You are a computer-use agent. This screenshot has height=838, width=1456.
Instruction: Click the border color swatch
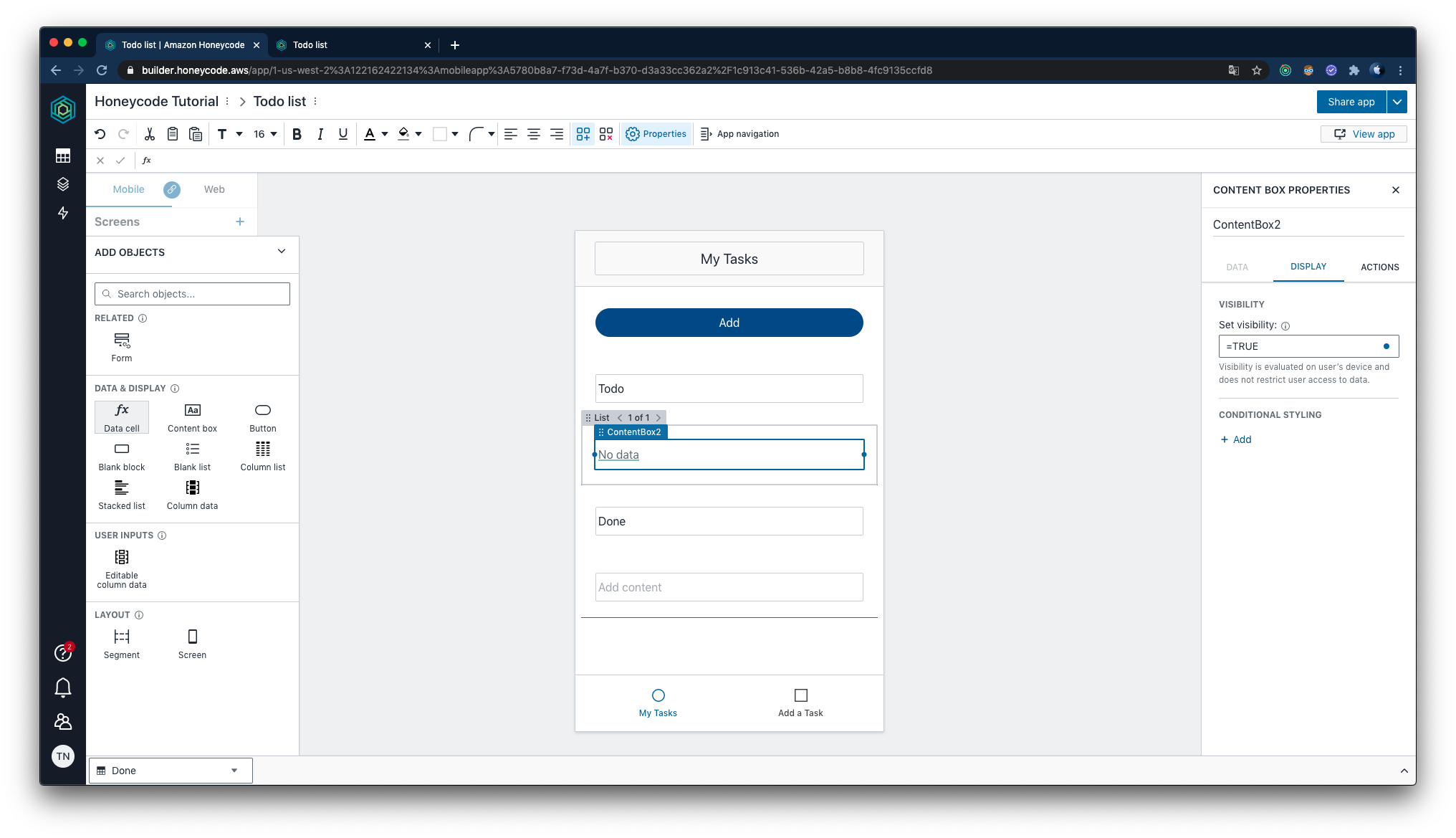440,134
